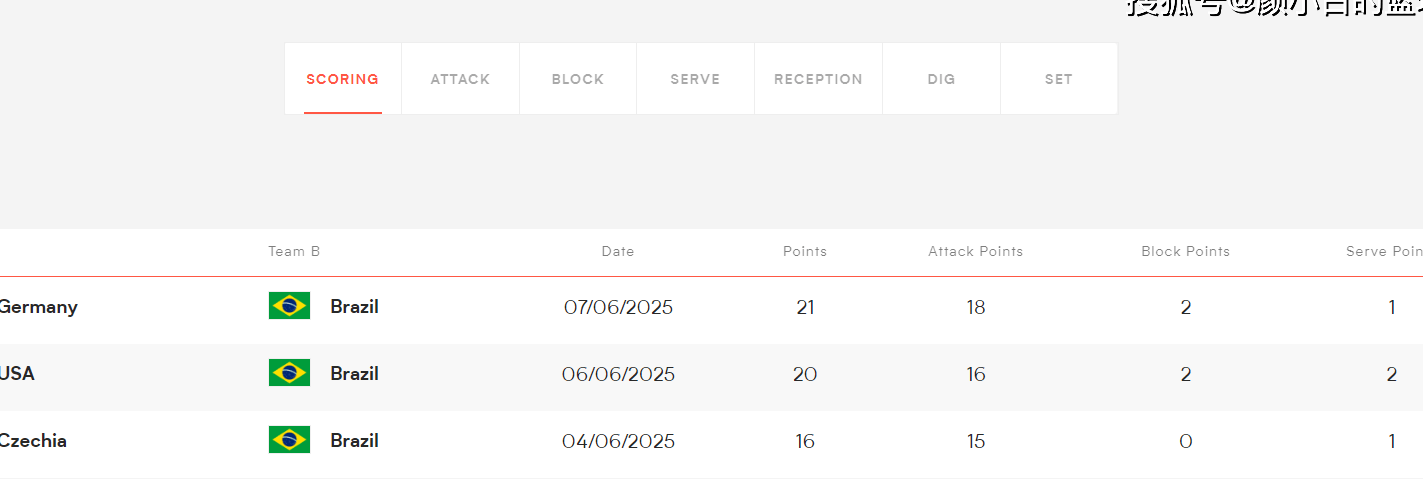Image resolution: width=1423 pixels, height=479 pixels.
Task: Sort by the Points column header
Action: (805, 251)
